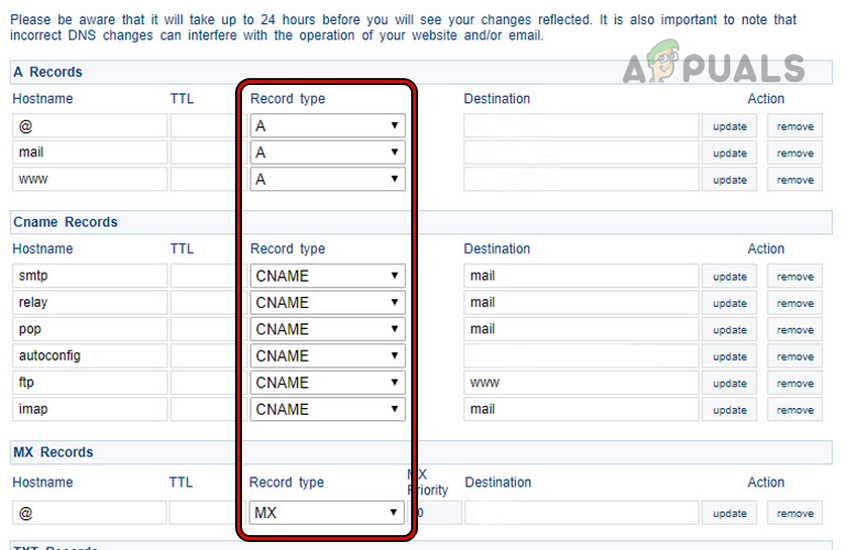Update the MX record for @
This screenshot has width=845, height=550.
730,513
